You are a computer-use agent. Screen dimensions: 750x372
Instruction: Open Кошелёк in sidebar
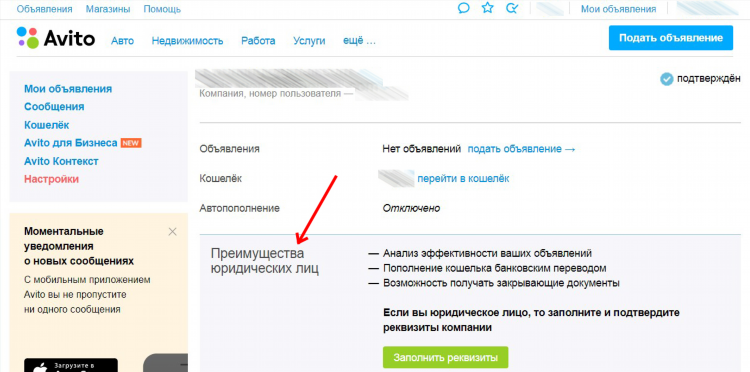[x=46, y=125]
